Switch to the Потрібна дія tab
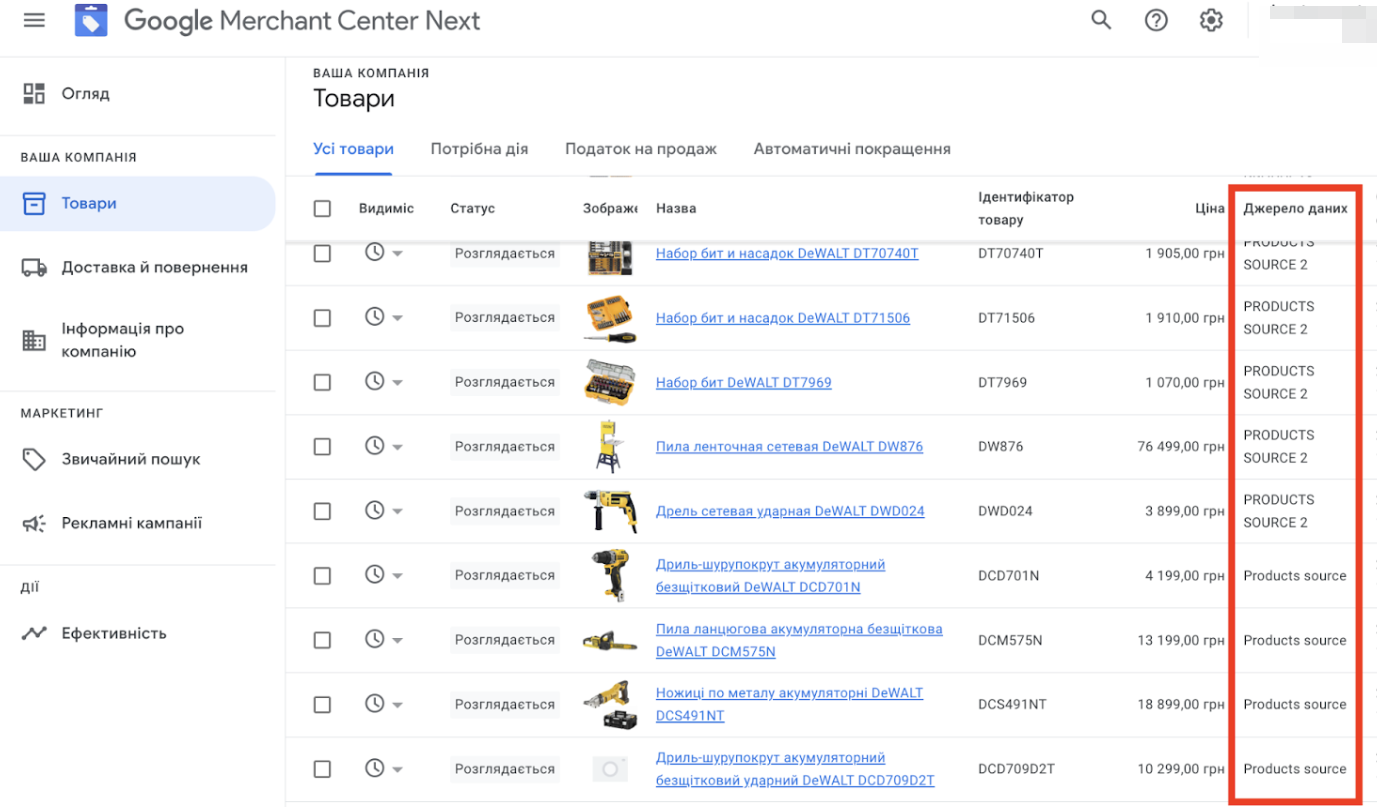 pos(479,148)
